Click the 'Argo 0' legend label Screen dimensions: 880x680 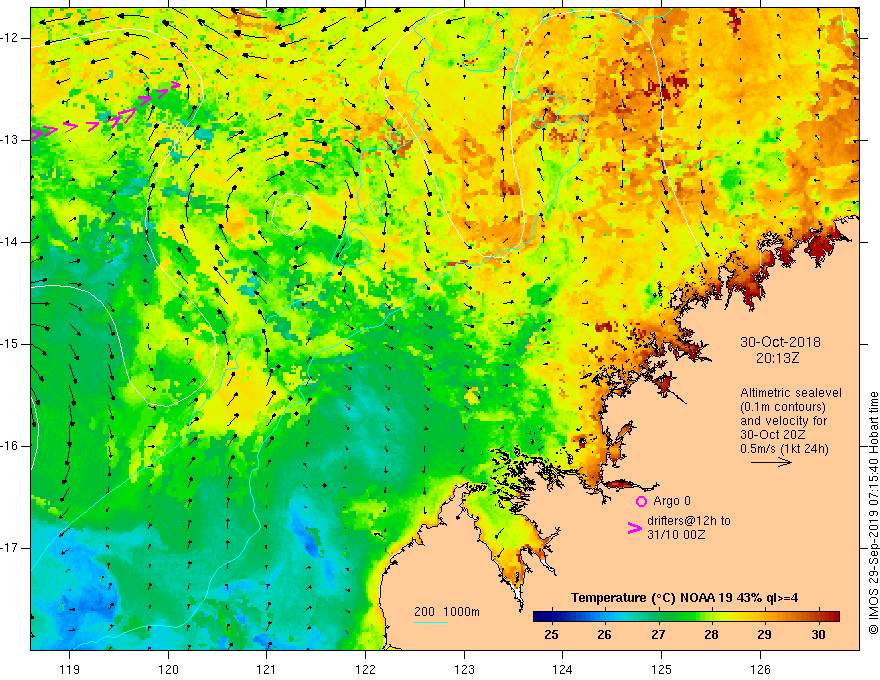(672, 501)
